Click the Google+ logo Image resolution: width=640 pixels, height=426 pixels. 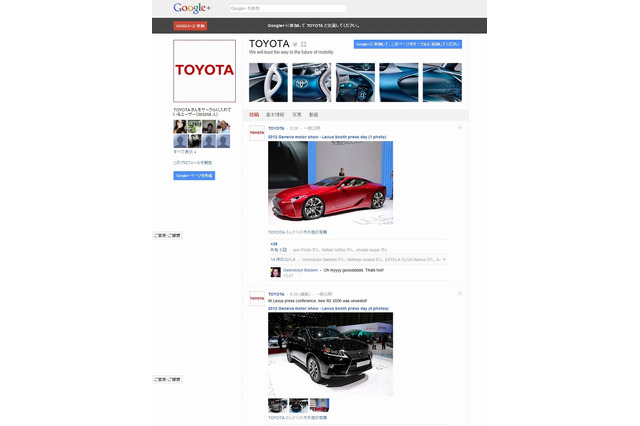point(192,8)
